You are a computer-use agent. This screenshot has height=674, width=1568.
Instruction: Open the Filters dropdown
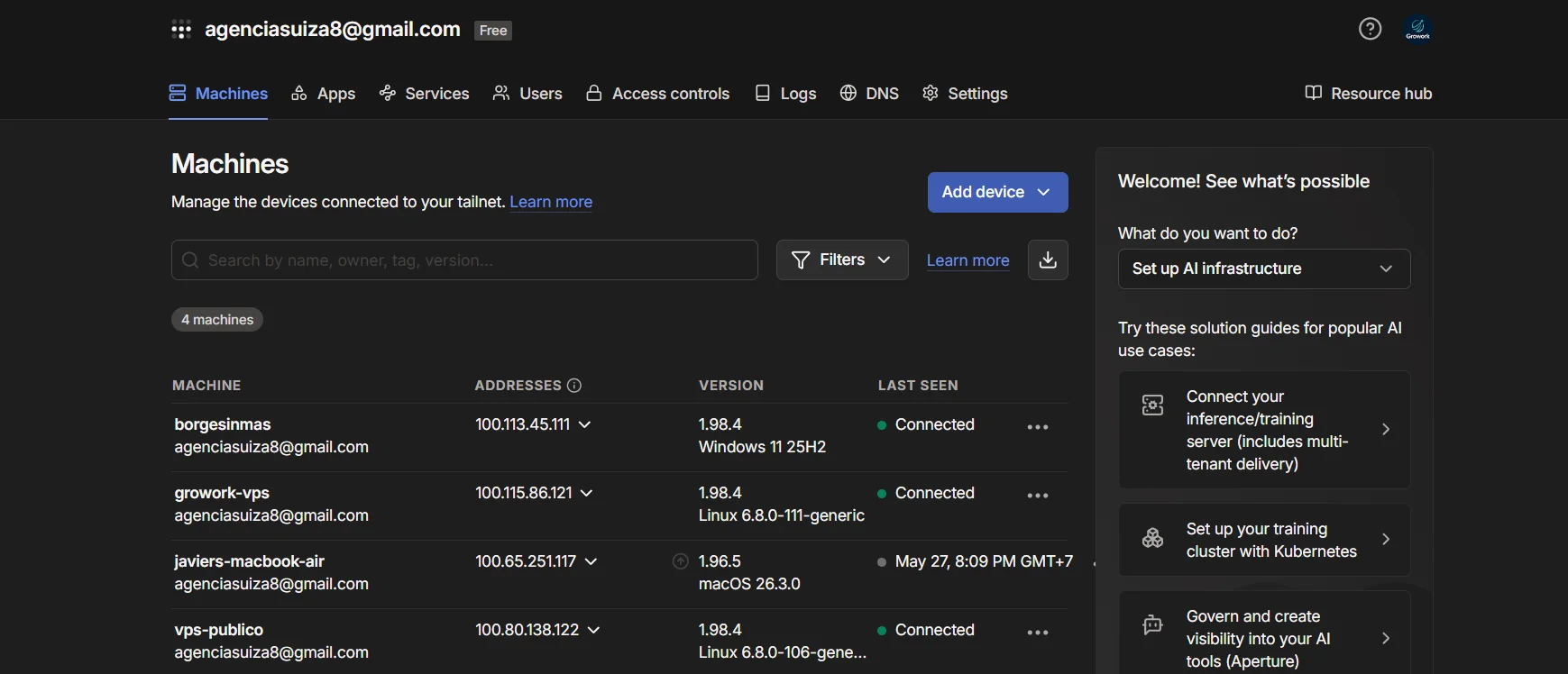coord(842,260)
